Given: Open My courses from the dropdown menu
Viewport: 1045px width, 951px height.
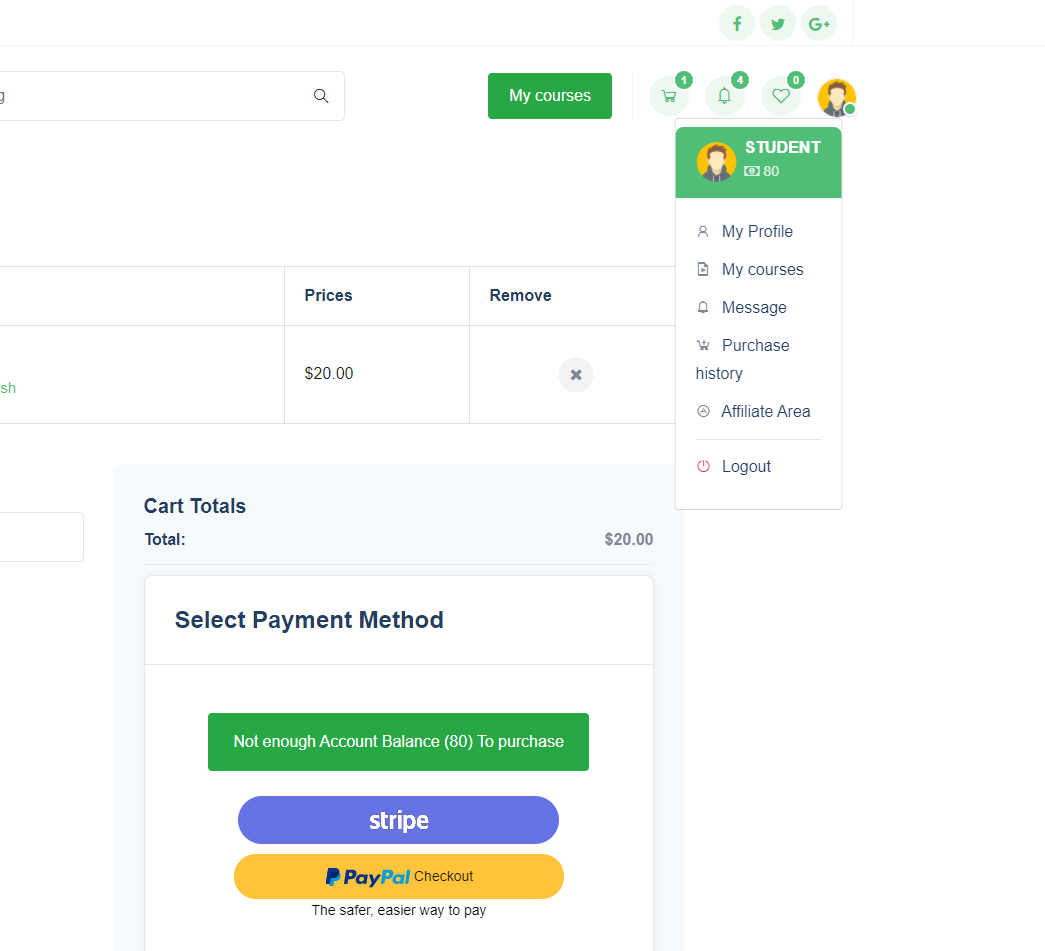Looking at the screenshot, I should tap(762, 269).
